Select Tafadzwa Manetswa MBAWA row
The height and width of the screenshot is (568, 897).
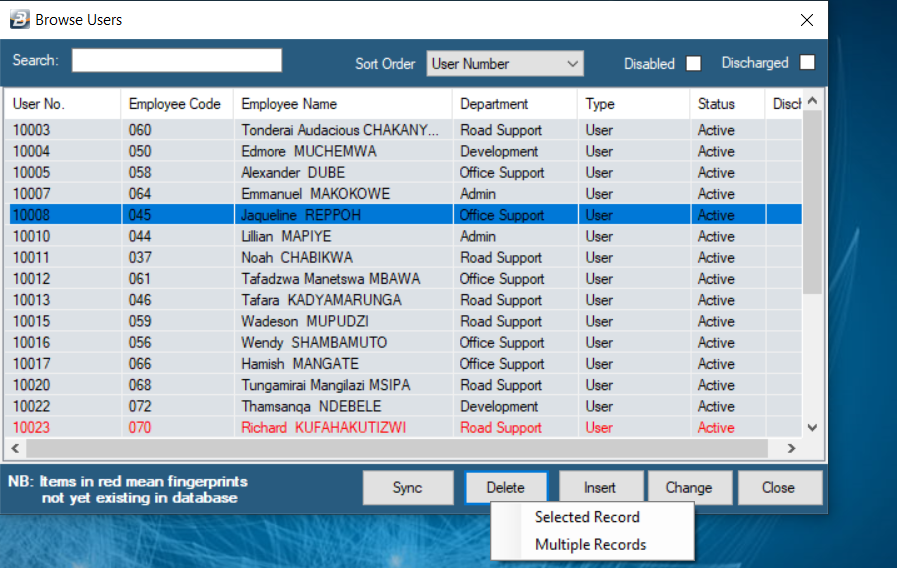click(x=403, y=279)
